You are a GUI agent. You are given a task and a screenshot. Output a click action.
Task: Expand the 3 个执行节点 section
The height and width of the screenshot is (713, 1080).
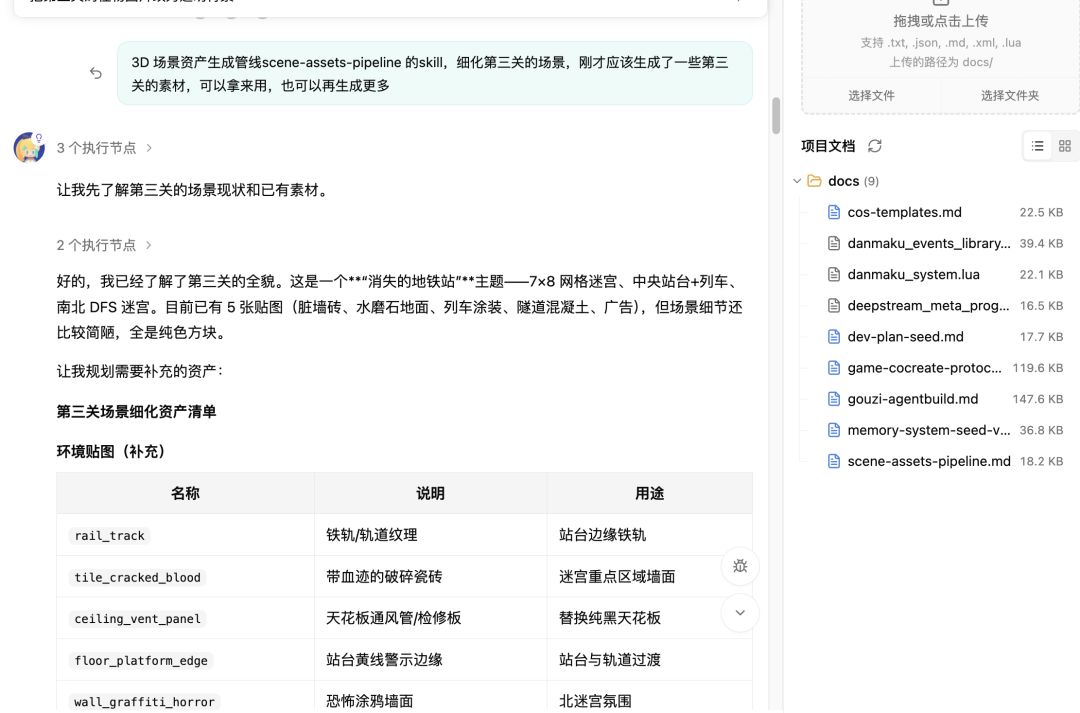104,148
